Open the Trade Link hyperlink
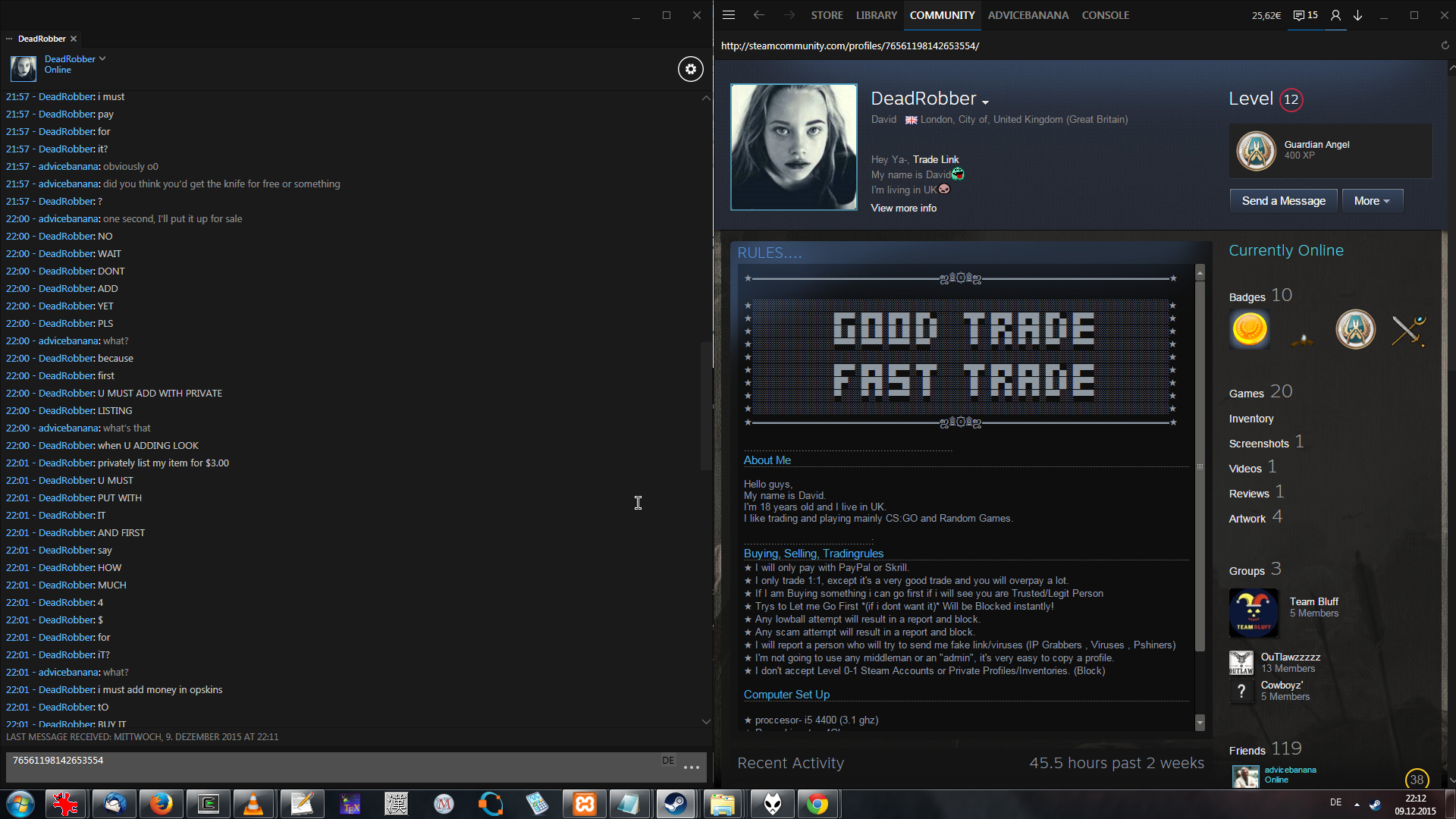 [936, 159]
